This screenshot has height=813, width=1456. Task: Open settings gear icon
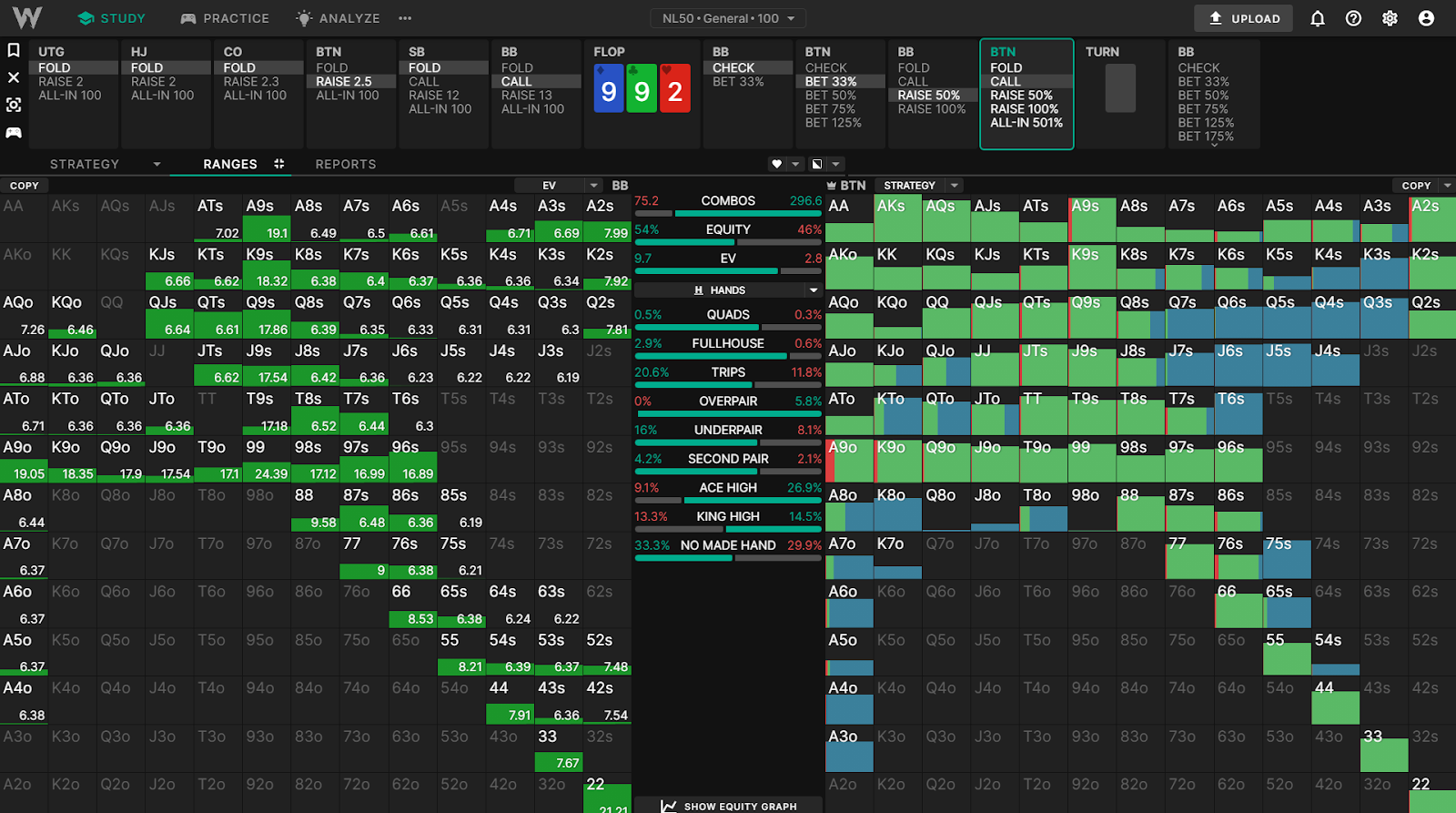click(1390, 18)
